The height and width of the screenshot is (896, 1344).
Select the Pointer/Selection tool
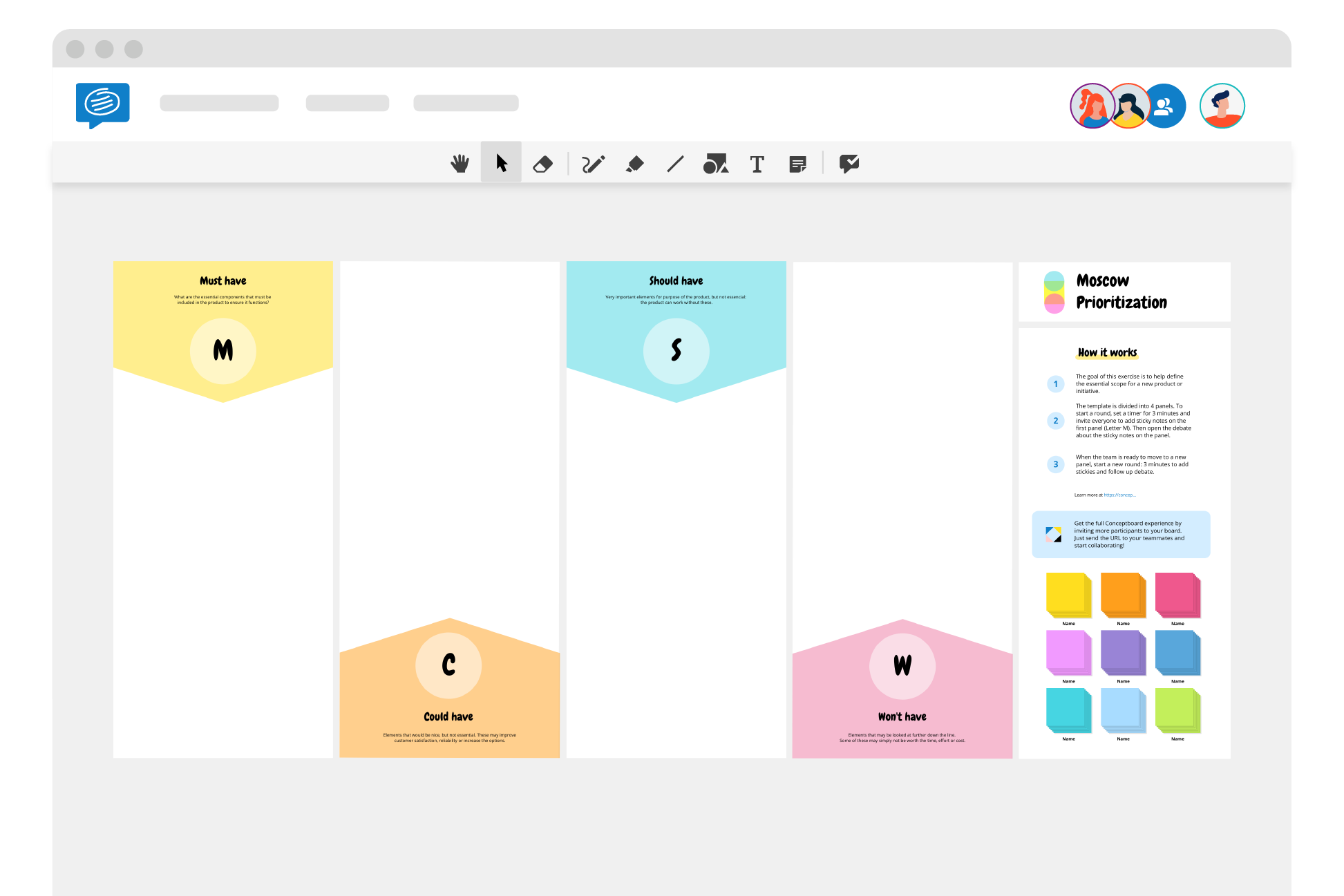pos(501,163)
